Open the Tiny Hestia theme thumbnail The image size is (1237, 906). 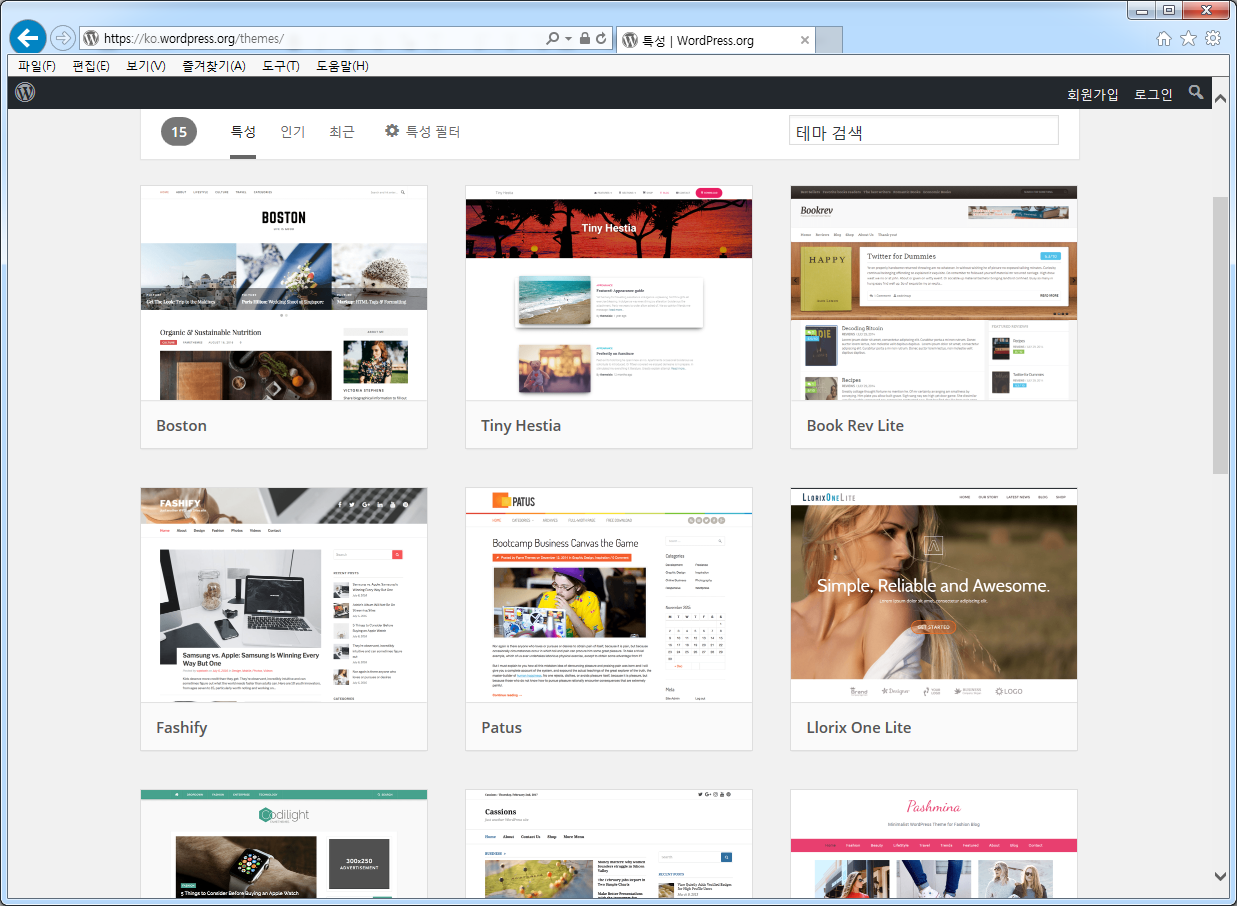tap(609, 293)
